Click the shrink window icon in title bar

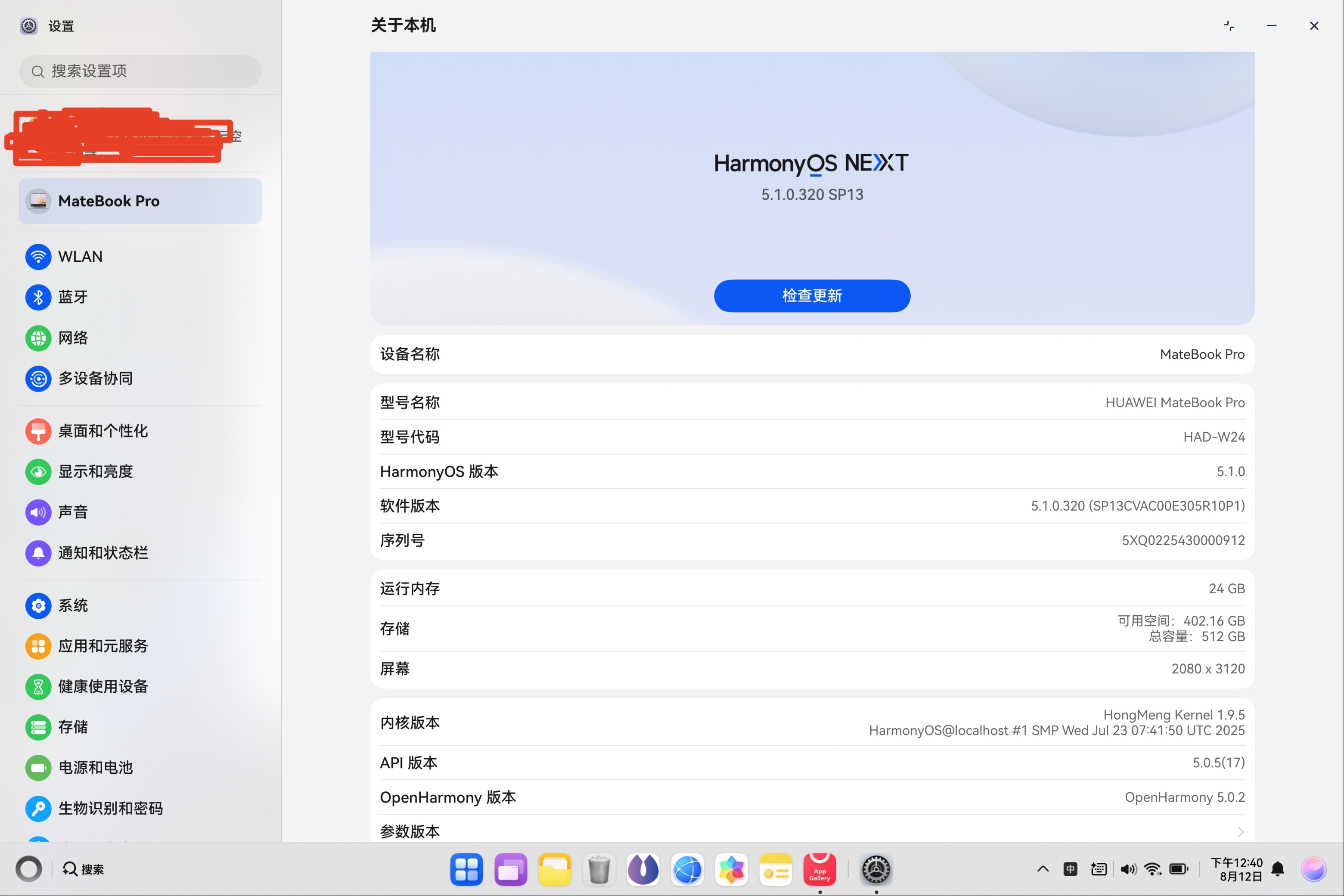point(1229,26)
